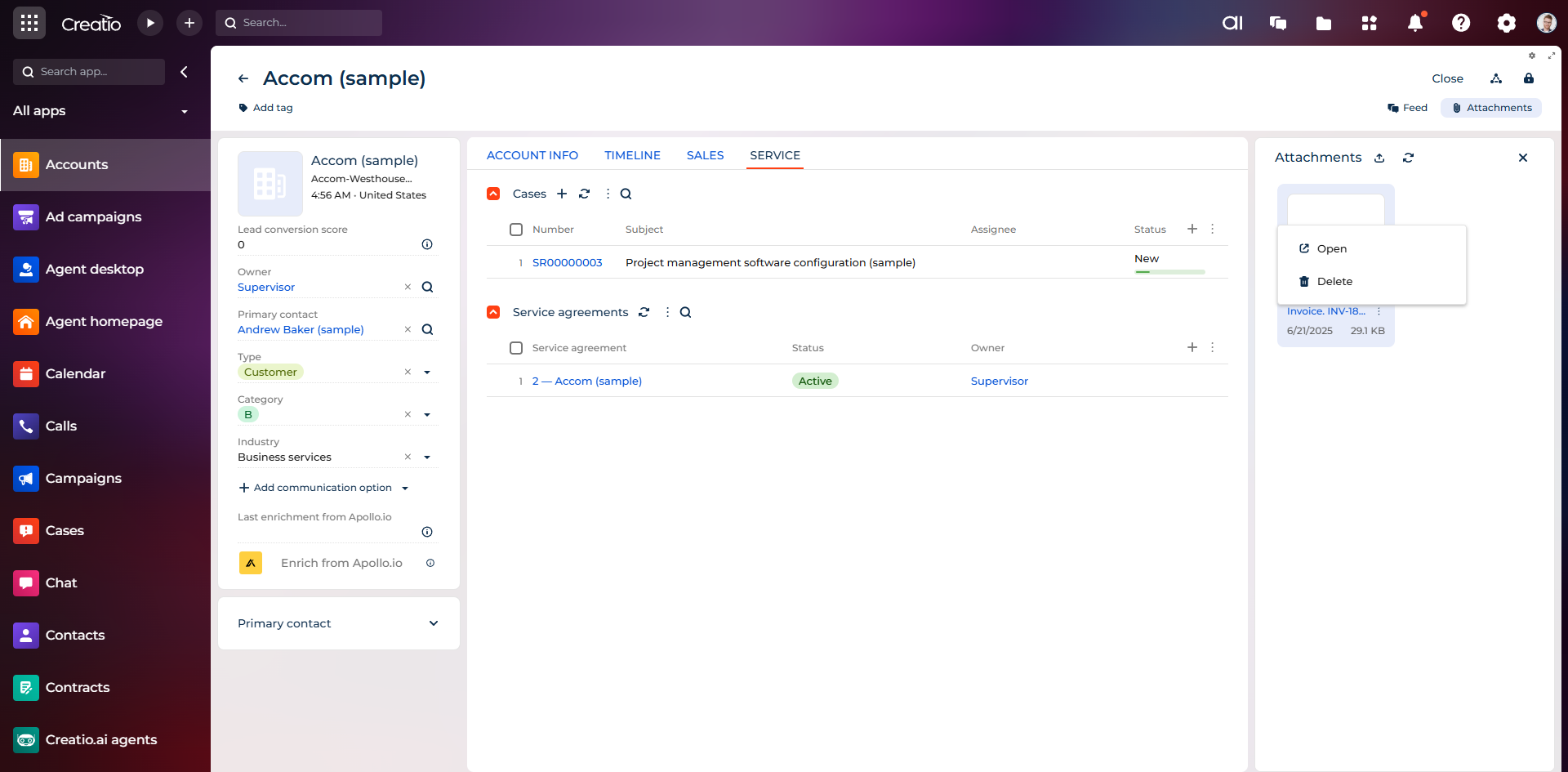The width and height of the screenshot is (1568, 772).
Task: Refresh the Attachments list
Action: click(1408, 158)
